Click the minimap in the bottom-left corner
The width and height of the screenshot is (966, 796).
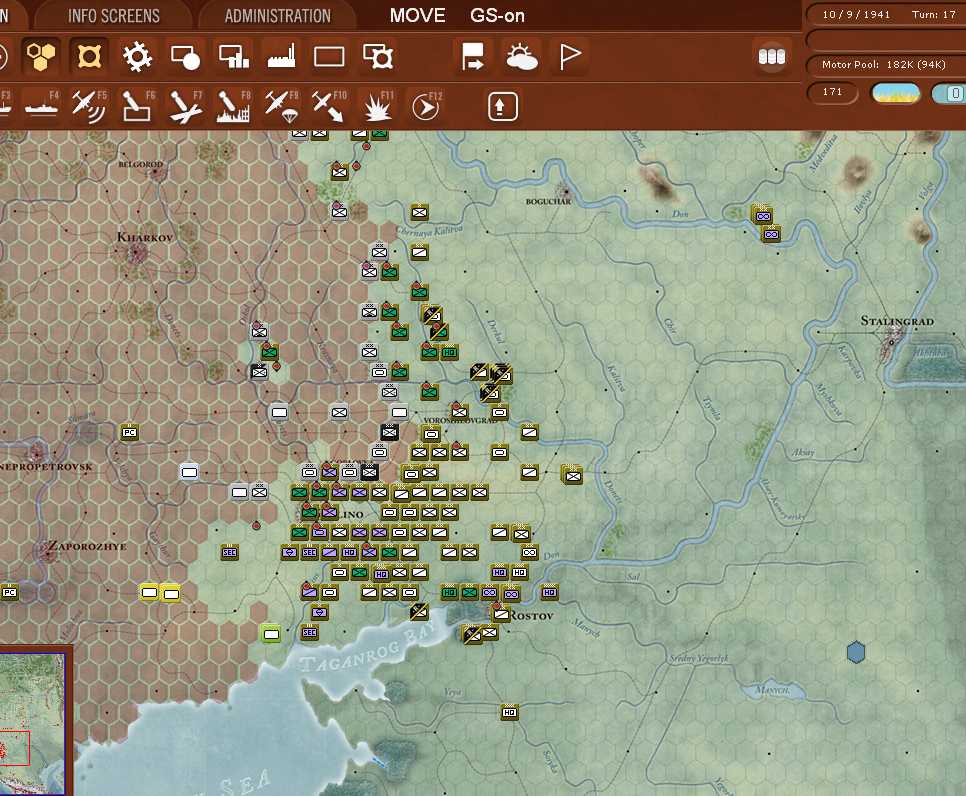click(35, 720)
